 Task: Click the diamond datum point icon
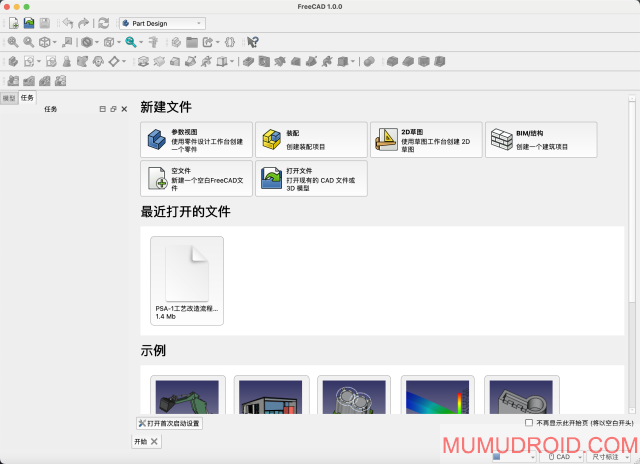tap(114, 62)
